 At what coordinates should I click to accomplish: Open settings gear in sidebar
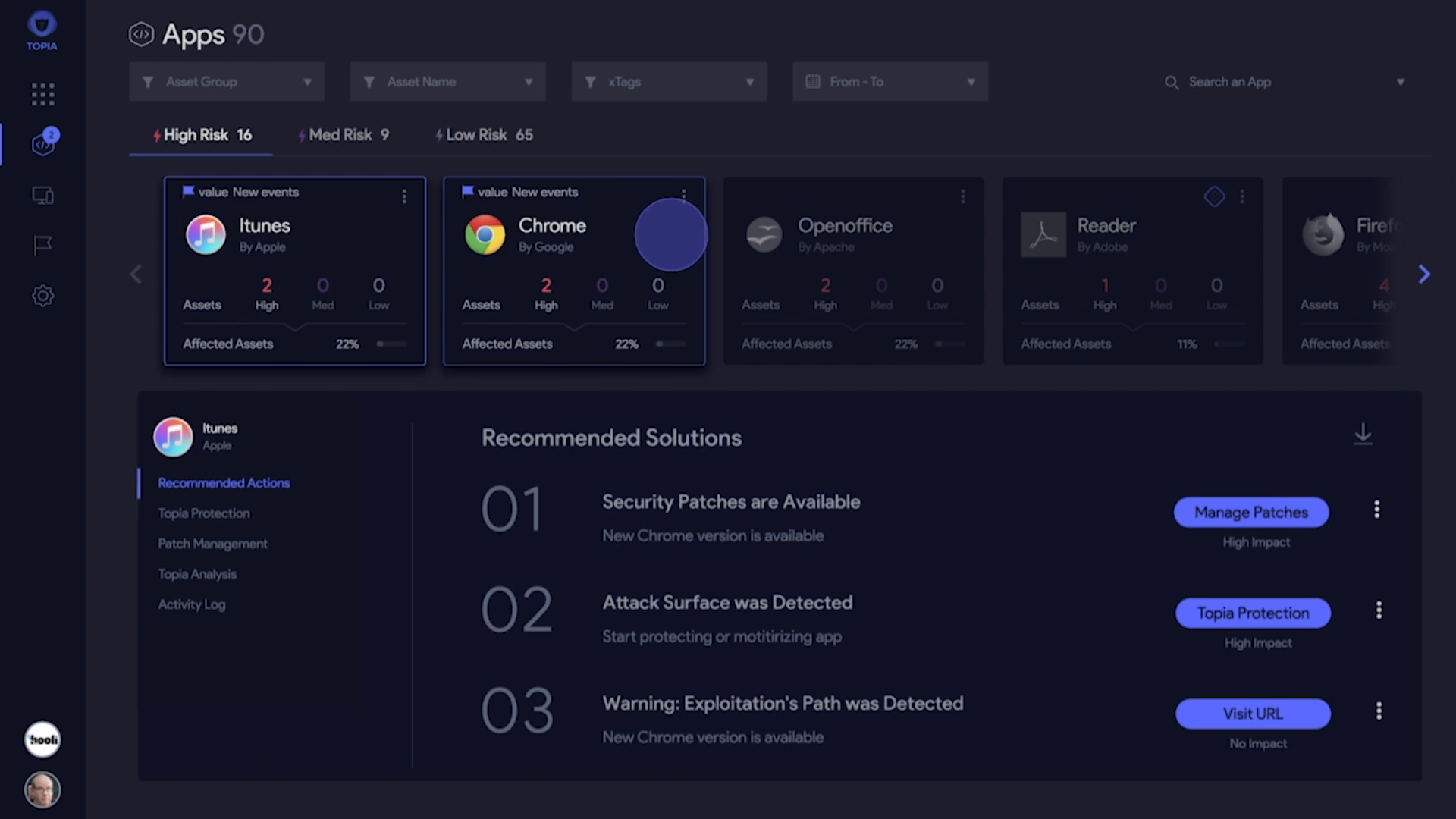point(42,295)
